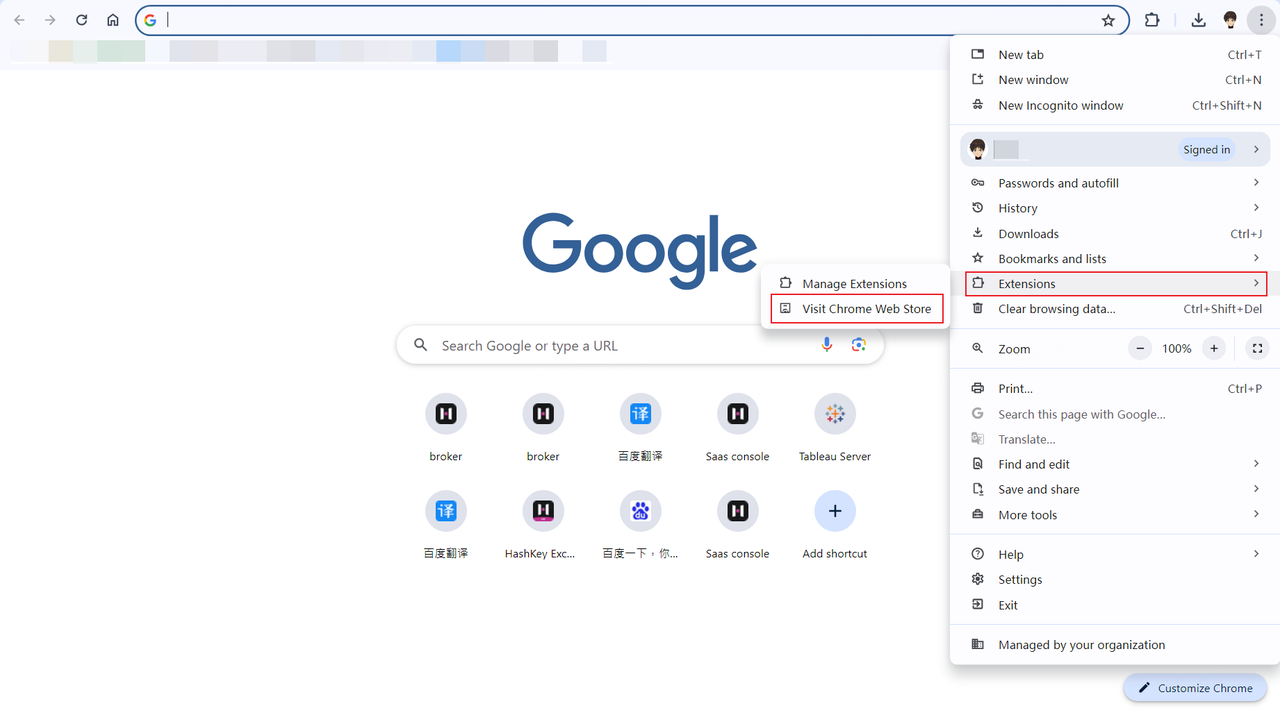This screenshot has width=1280, height=715.
Task: Click the 100% zoom level value
Action: (x=1177, y=349)
